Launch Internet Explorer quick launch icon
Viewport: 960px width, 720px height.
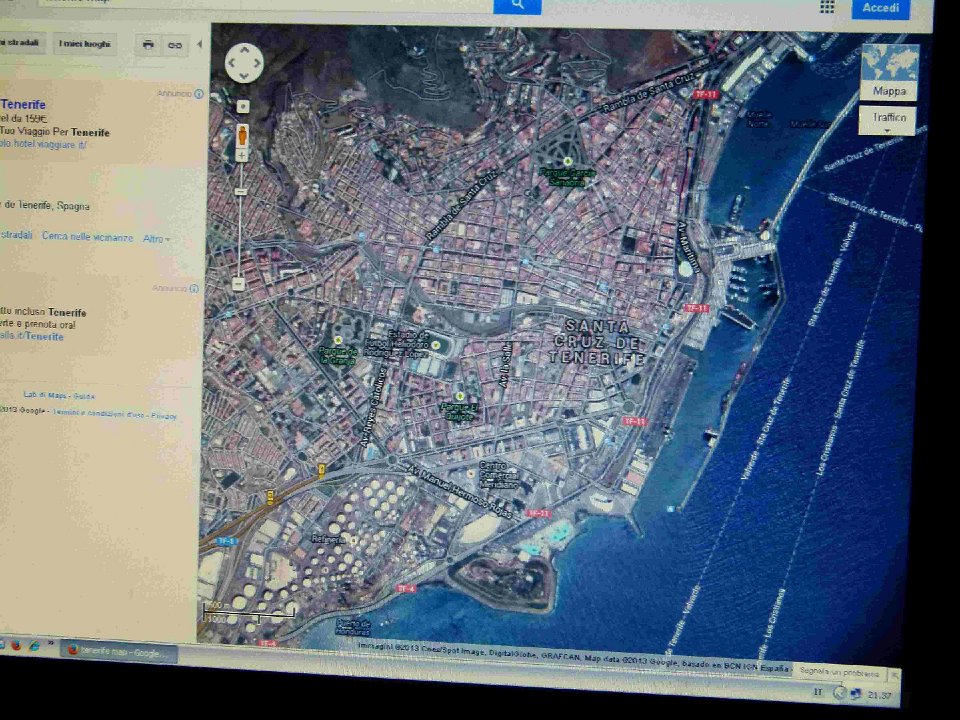(34, 645)
